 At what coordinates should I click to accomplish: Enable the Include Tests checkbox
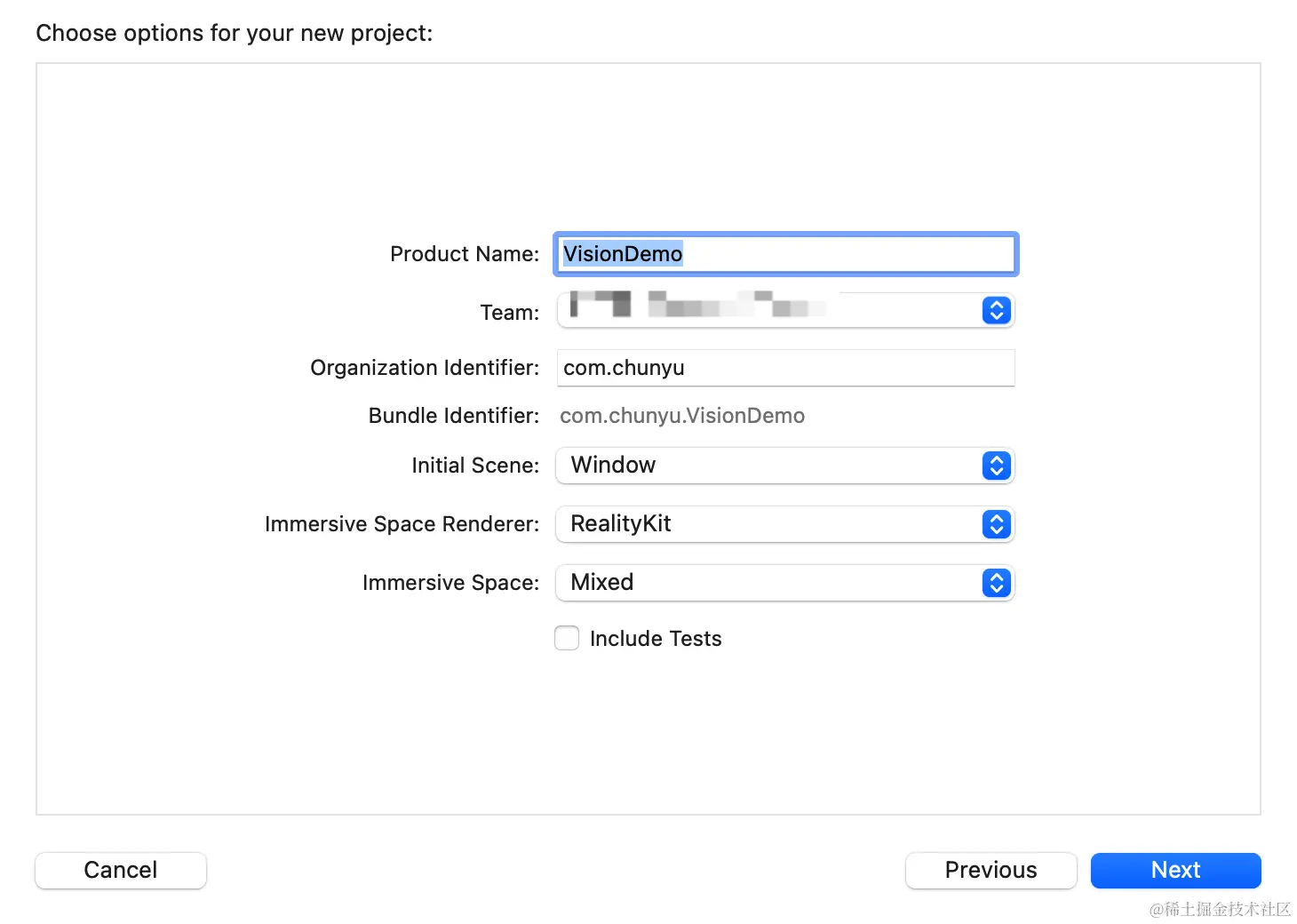tap(567, 638)
